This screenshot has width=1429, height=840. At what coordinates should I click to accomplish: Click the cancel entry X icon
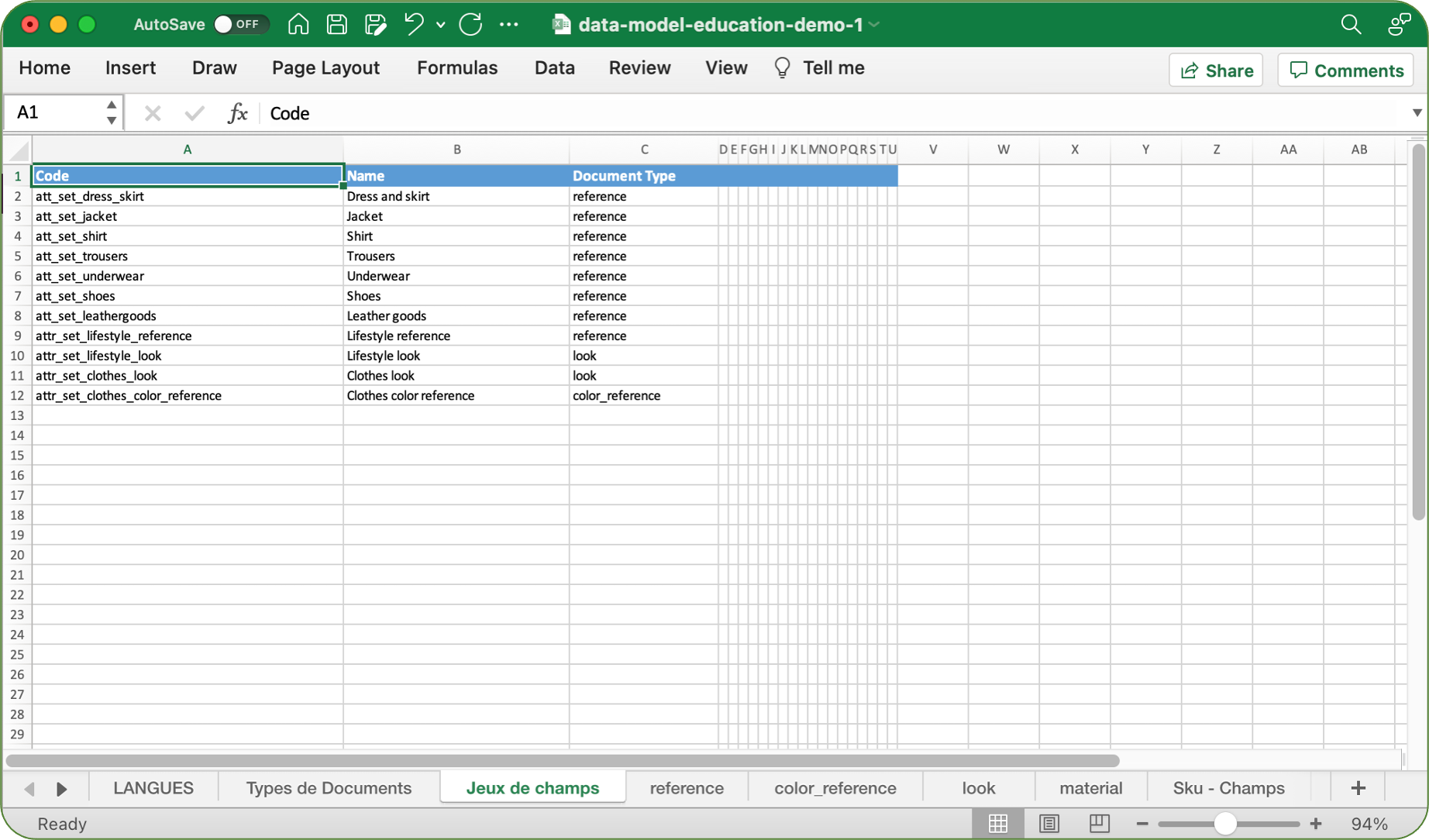(153, 114)
